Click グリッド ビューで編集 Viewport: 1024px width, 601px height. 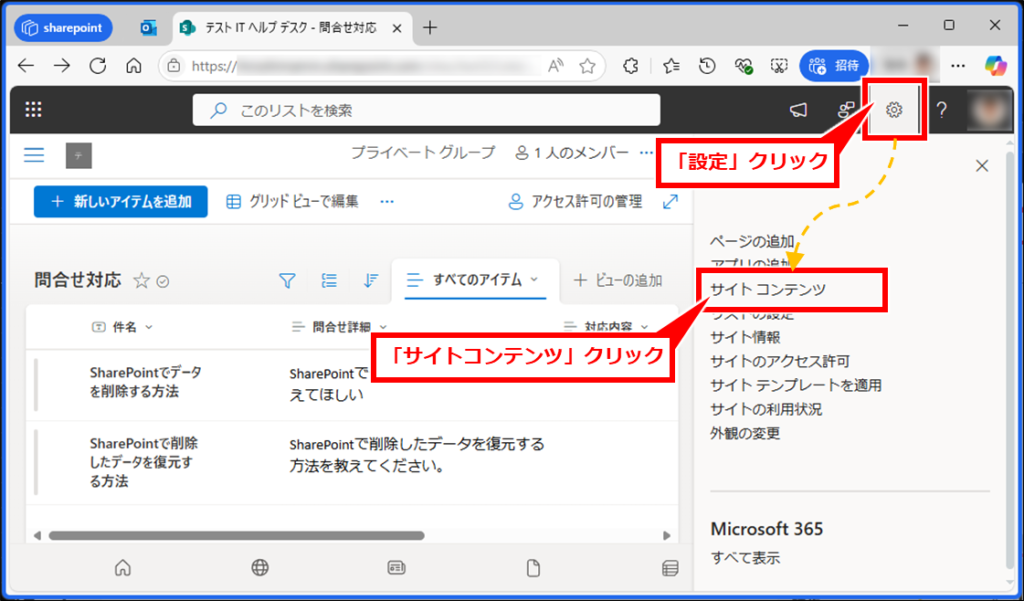click(292, 201)
